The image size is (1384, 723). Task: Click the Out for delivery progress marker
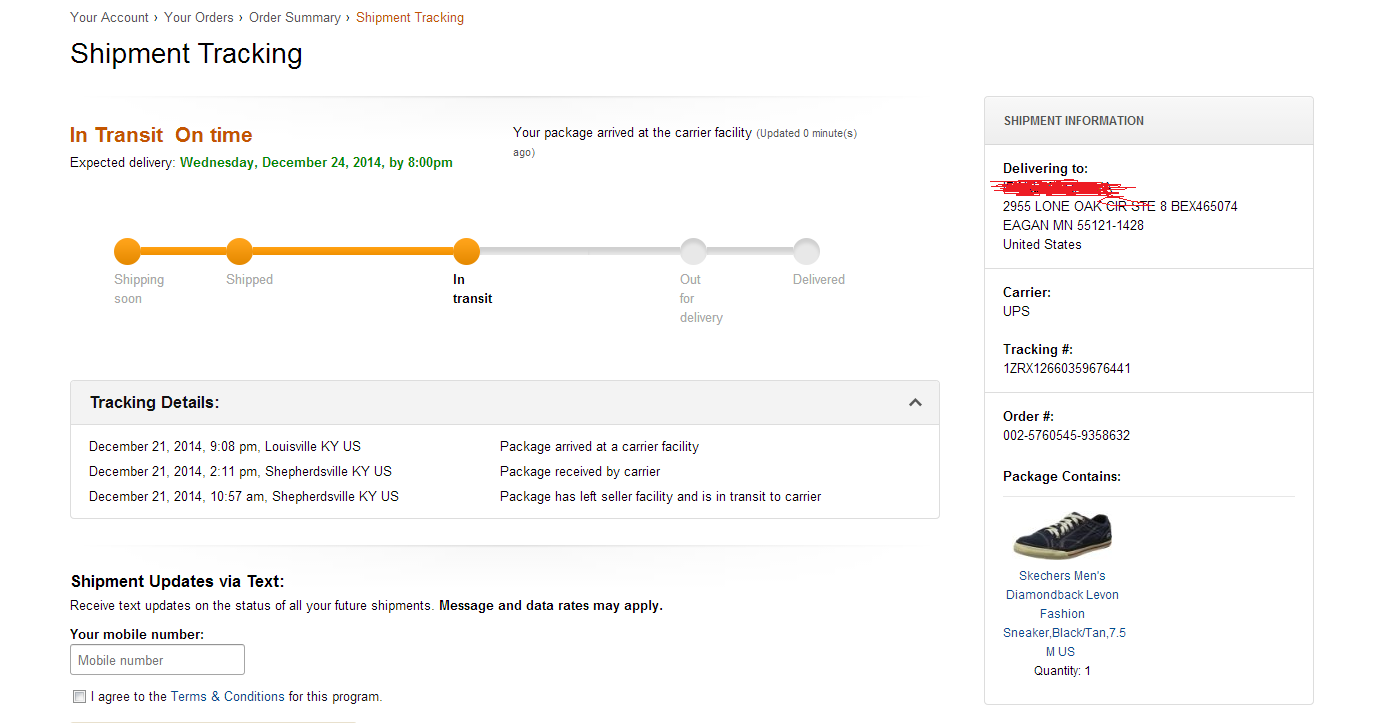pos(693,251)
